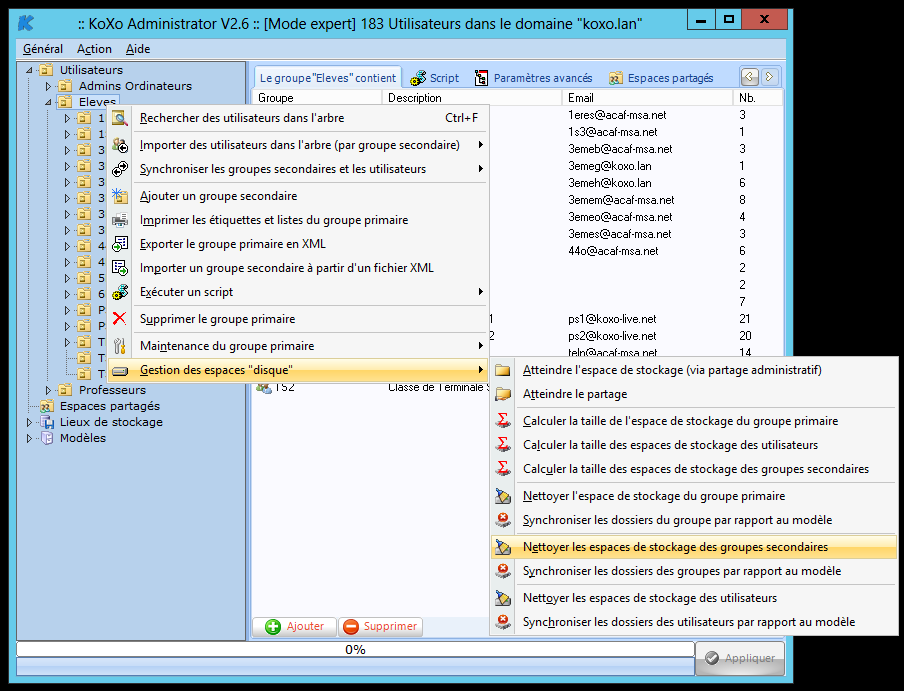
Task: Open the Général menu
Action: tap(43, 49)
